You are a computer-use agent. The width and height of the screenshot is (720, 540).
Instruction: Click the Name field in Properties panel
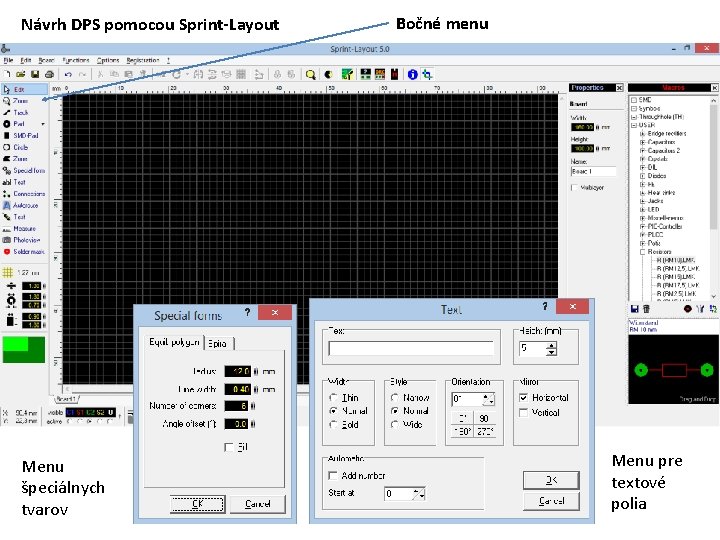click(593, 171)
